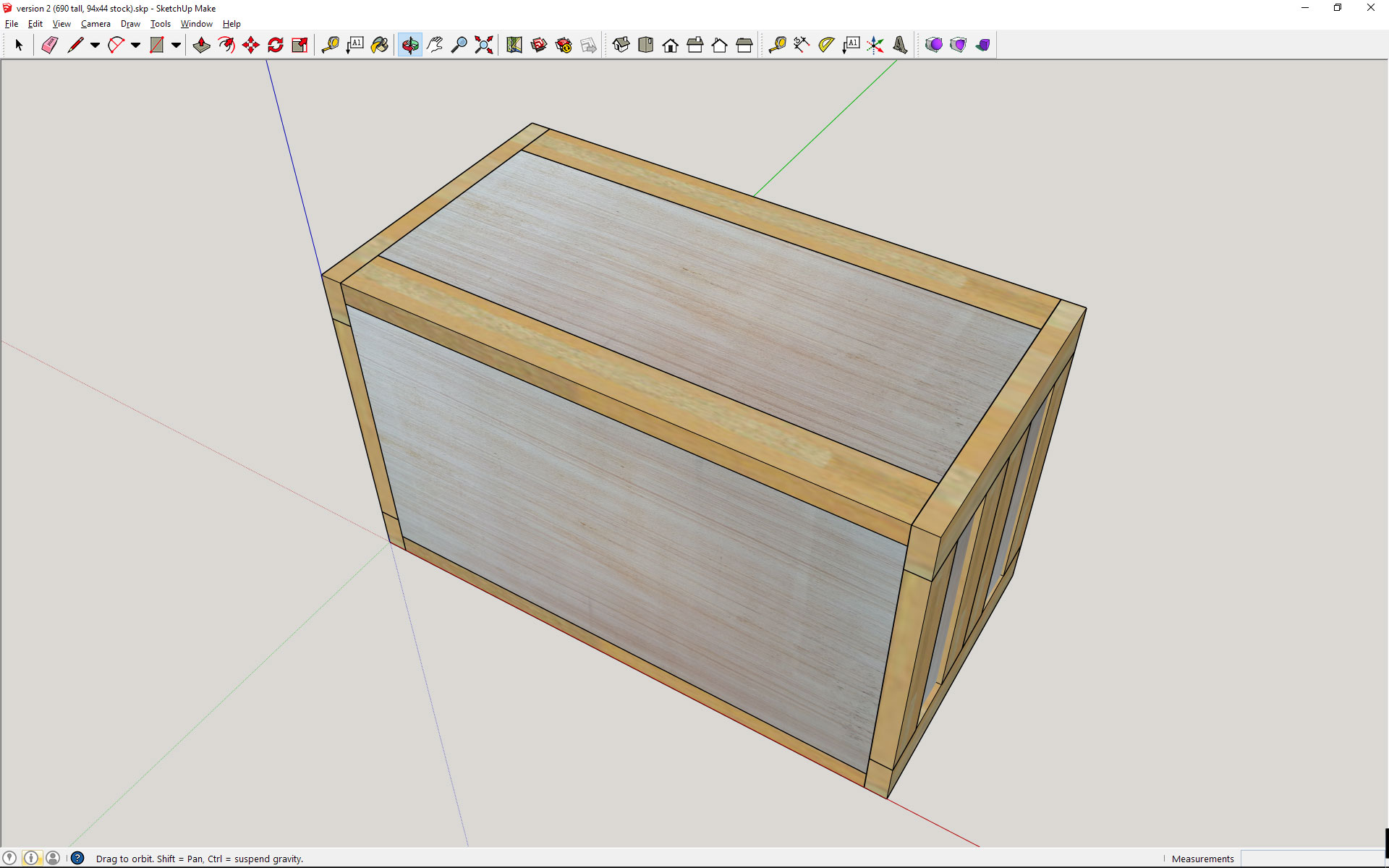Viewport: 1389px width, 868px height.
Task: Open the Help menu
Action: tap(231, 24)
